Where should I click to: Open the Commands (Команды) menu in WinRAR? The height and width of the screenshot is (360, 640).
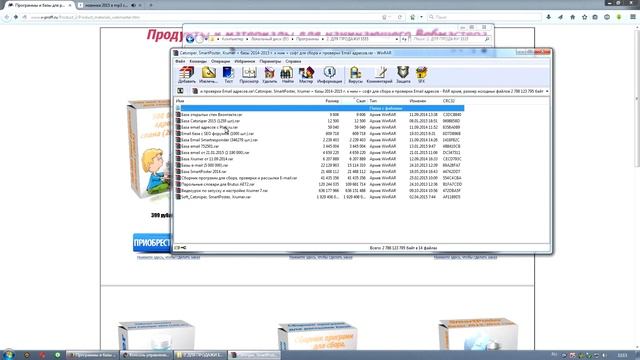tap(198, 61)
